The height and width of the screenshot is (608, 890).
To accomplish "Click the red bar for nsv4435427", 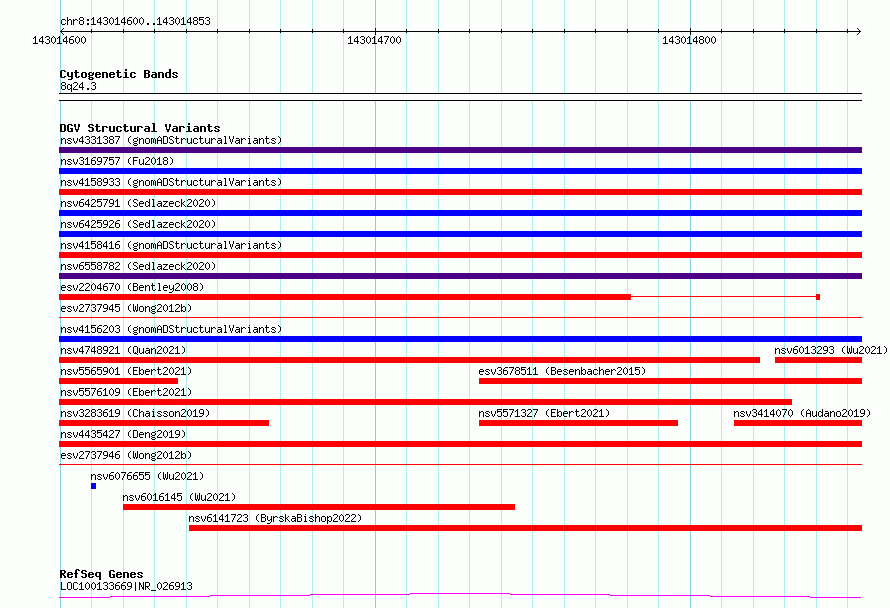I will point(460,444).
